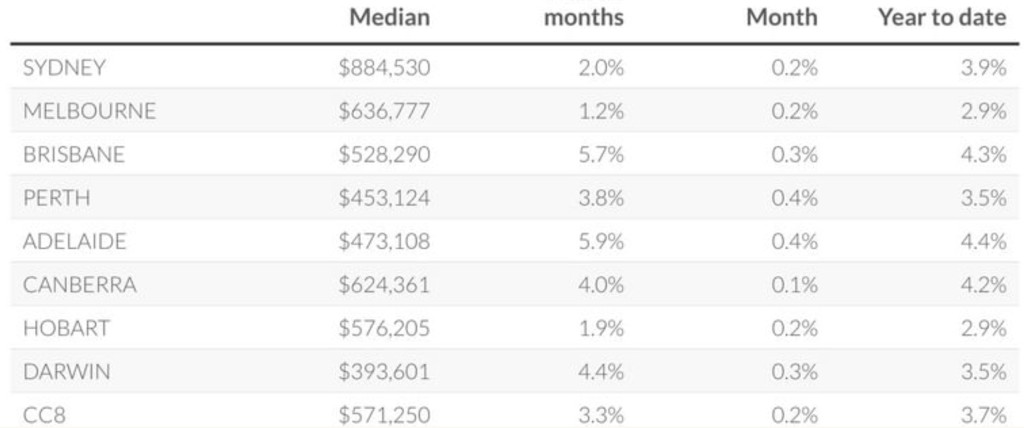Click Perth 0.4% month value
This screenshot has width=1024, height=428.
coord(794,198)
